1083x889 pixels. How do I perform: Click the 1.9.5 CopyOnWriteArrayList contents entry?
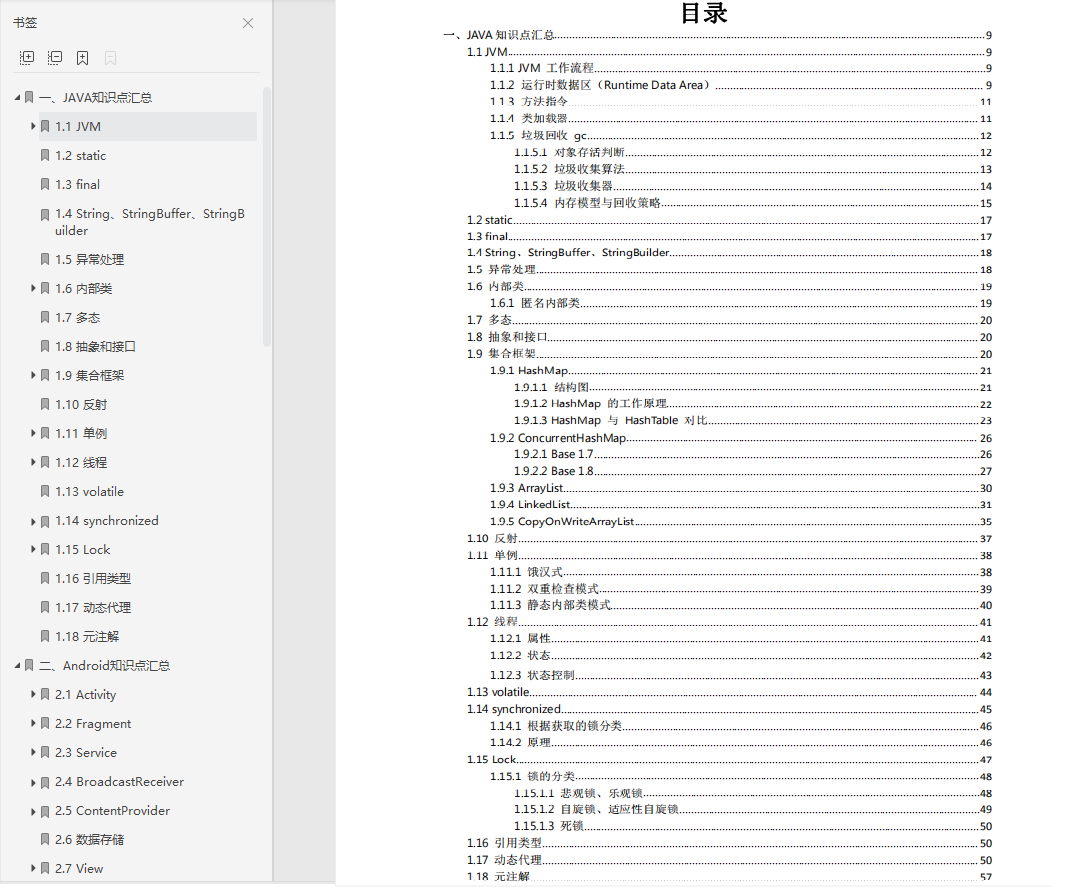[740, 522]
